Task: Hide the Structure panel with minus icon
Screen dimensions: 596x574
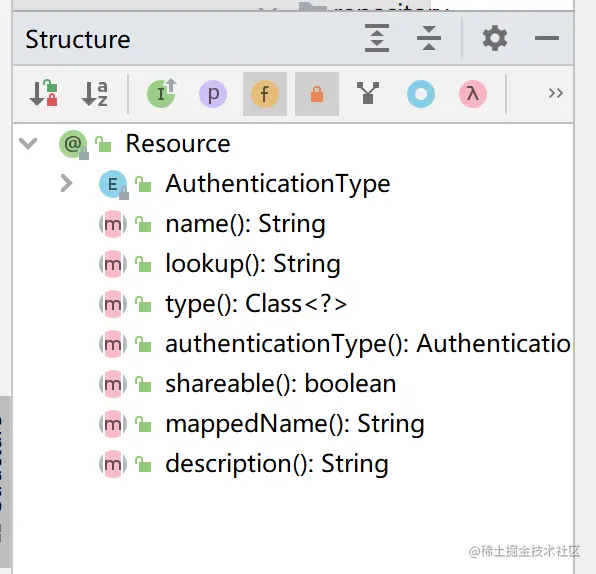Action: 547,38
